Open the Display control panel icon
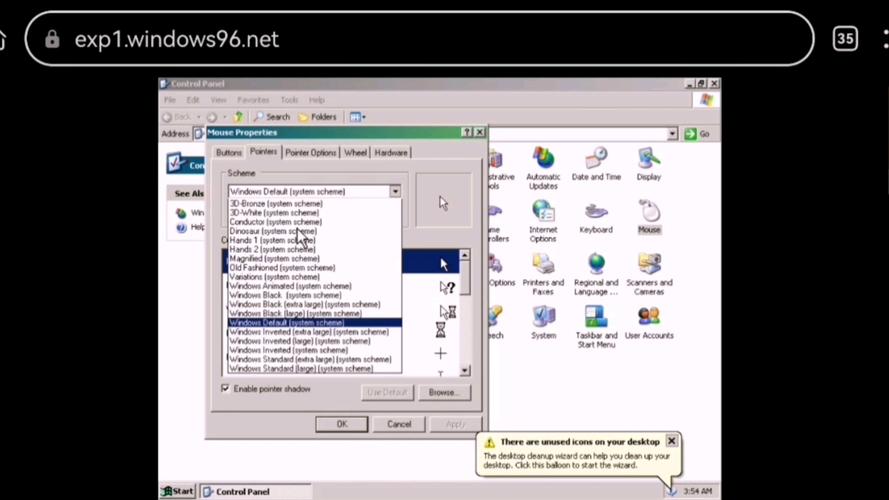 coord(649,164)
